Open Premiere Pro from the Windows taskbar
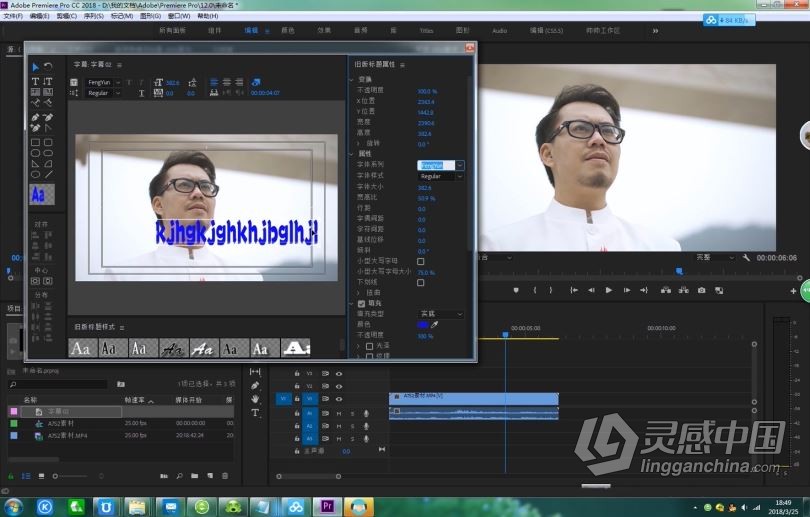 pos(327,507)
